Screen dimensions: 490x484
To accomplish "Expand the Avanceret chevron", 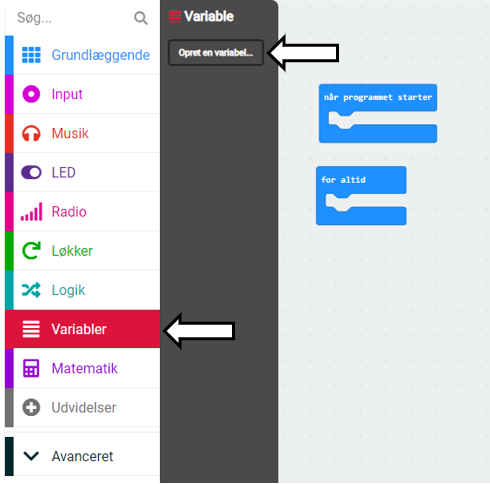I will click(x=31, y=456).
